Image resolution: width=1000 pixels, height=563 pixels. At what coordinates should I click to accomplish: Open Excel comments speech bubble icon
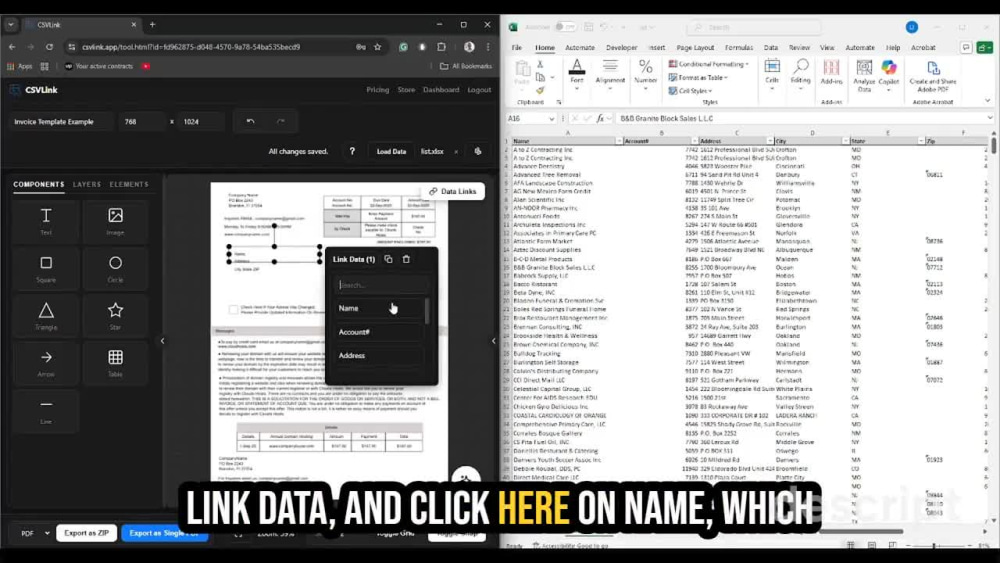966,48
